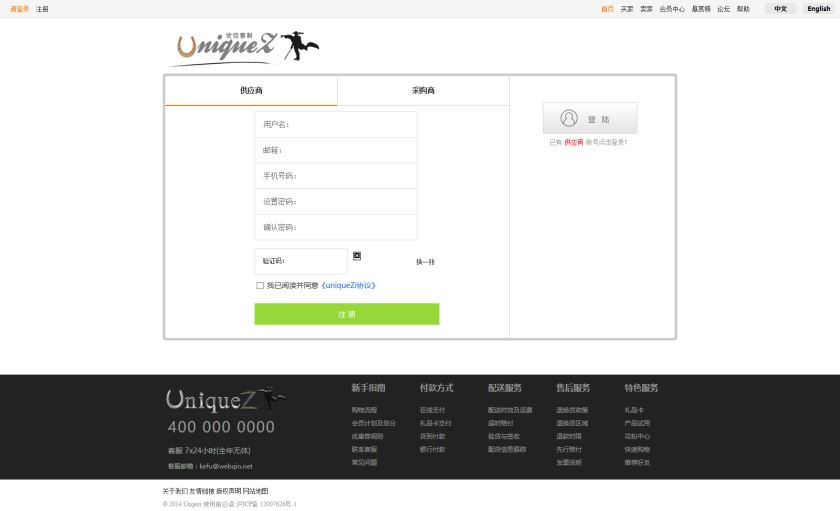Viewport: 840px width, 511px height.
Task: Switch language to English
Action: 819,9
